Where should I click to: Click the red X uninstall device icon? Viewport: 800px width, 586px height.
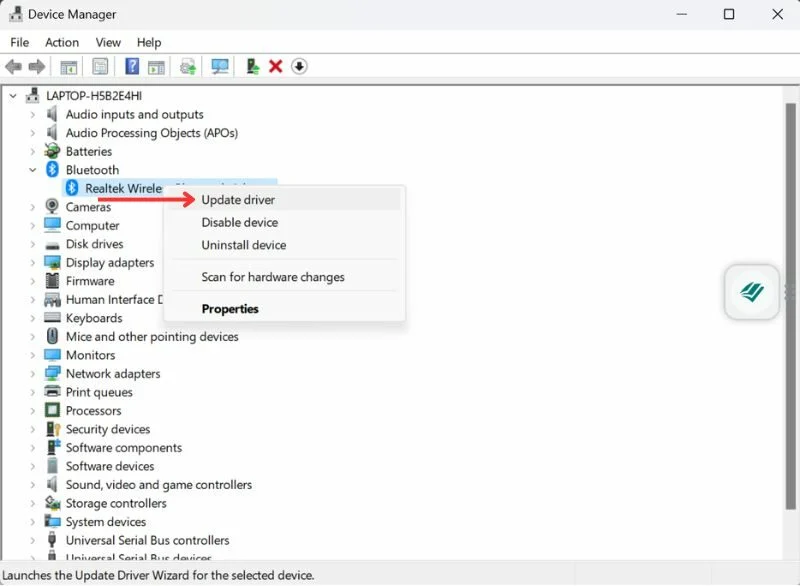coord(276,67)
